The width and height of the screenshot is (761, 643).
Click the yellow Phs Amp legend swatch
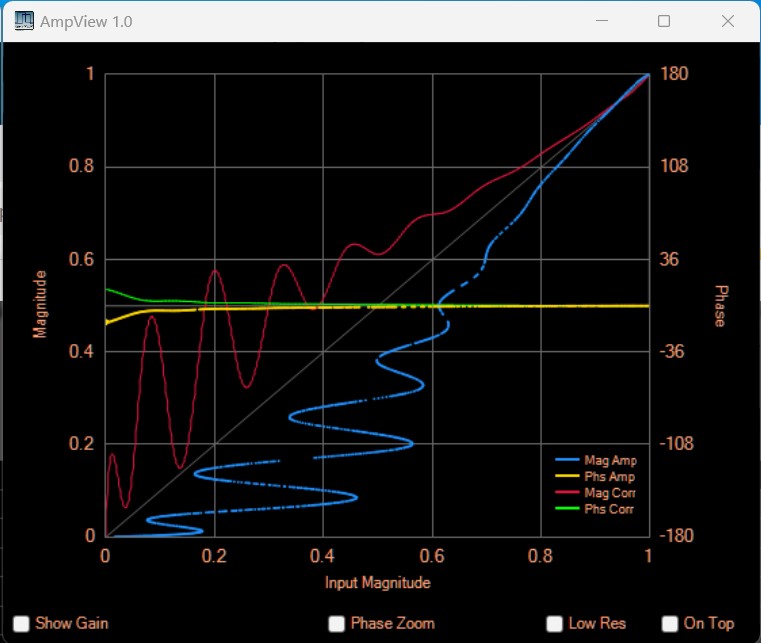567,476
